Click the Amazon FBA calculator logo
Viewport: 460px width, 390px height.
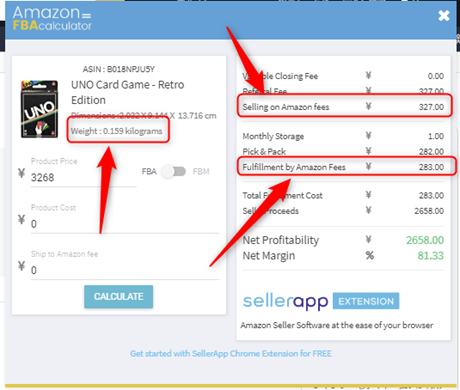click(52, 18)
